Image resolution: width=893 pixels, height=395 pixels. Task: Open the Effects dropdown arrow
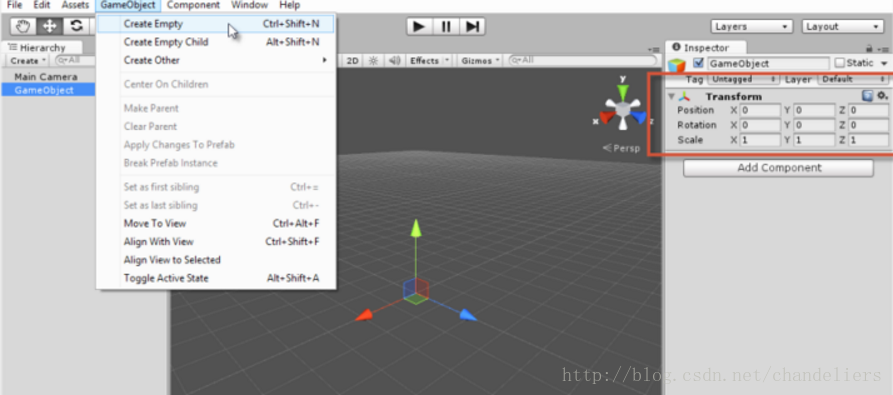[447, 60]
